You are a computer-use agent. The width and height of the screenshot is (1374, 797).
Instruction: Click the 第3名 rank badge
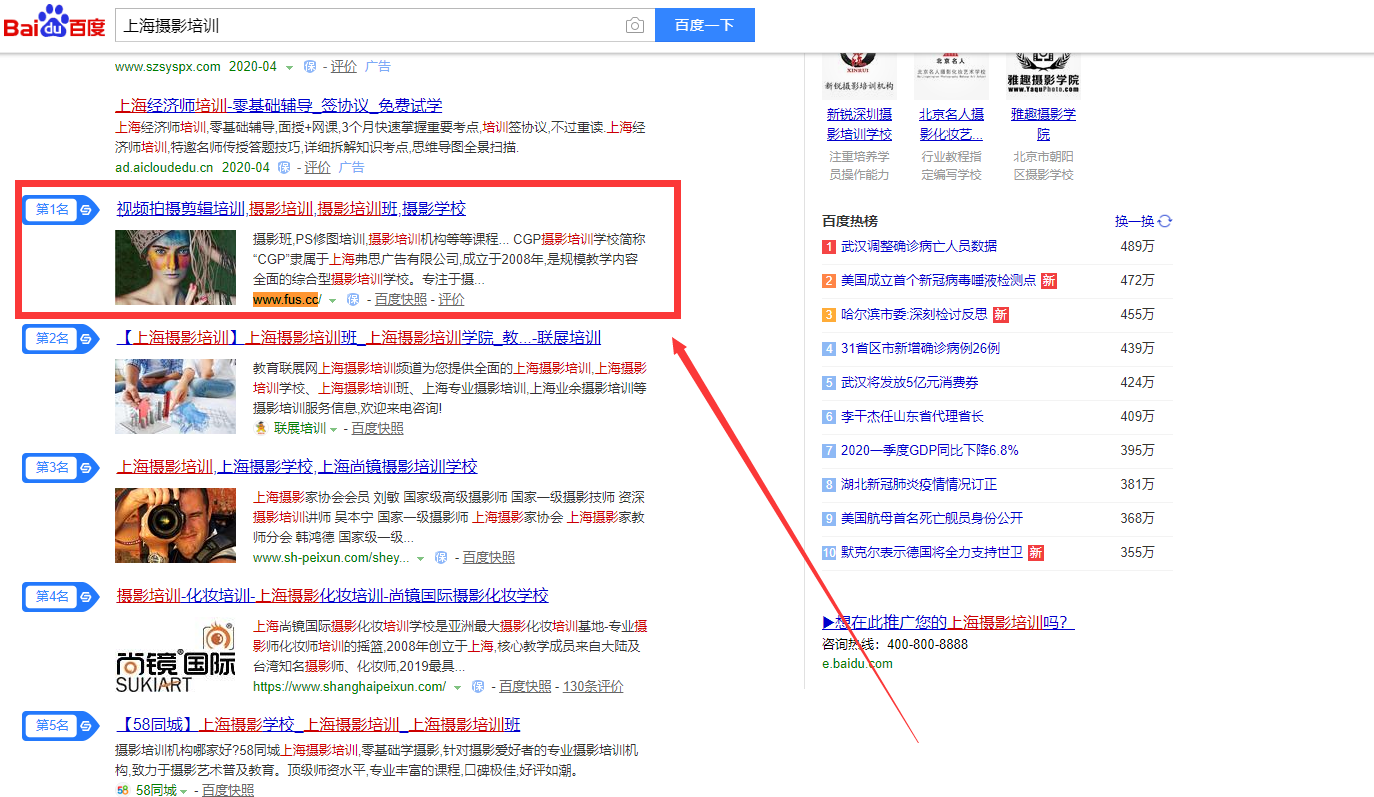pyautogui.click(x=61, y=467)
